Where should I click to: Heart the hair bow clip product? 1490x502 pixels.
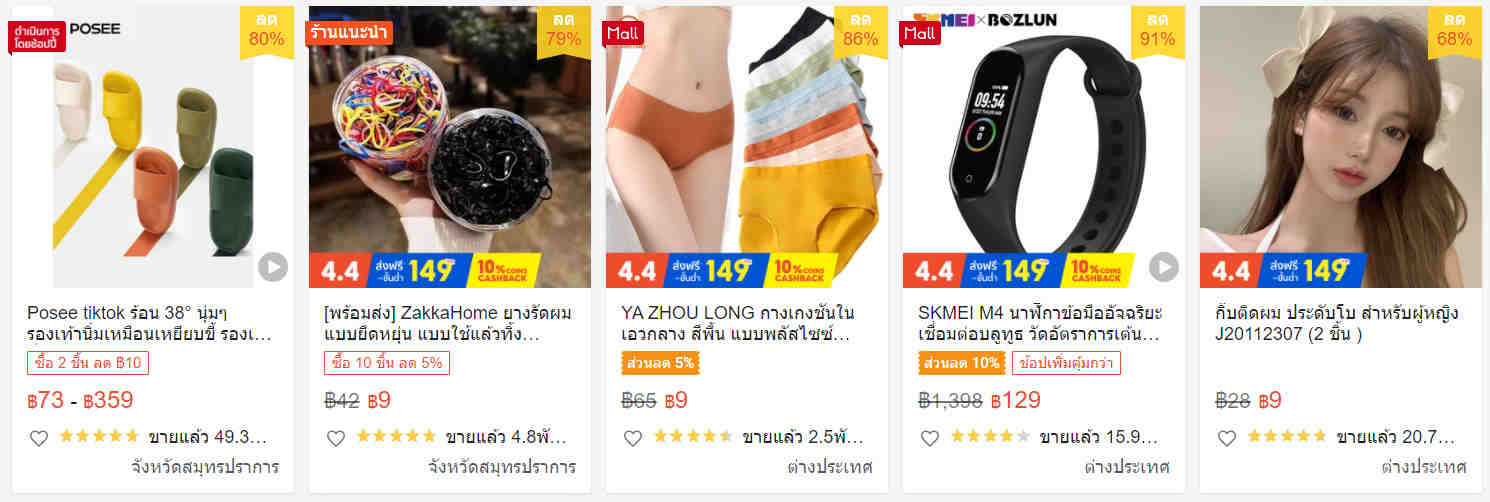pos(1227,437)
